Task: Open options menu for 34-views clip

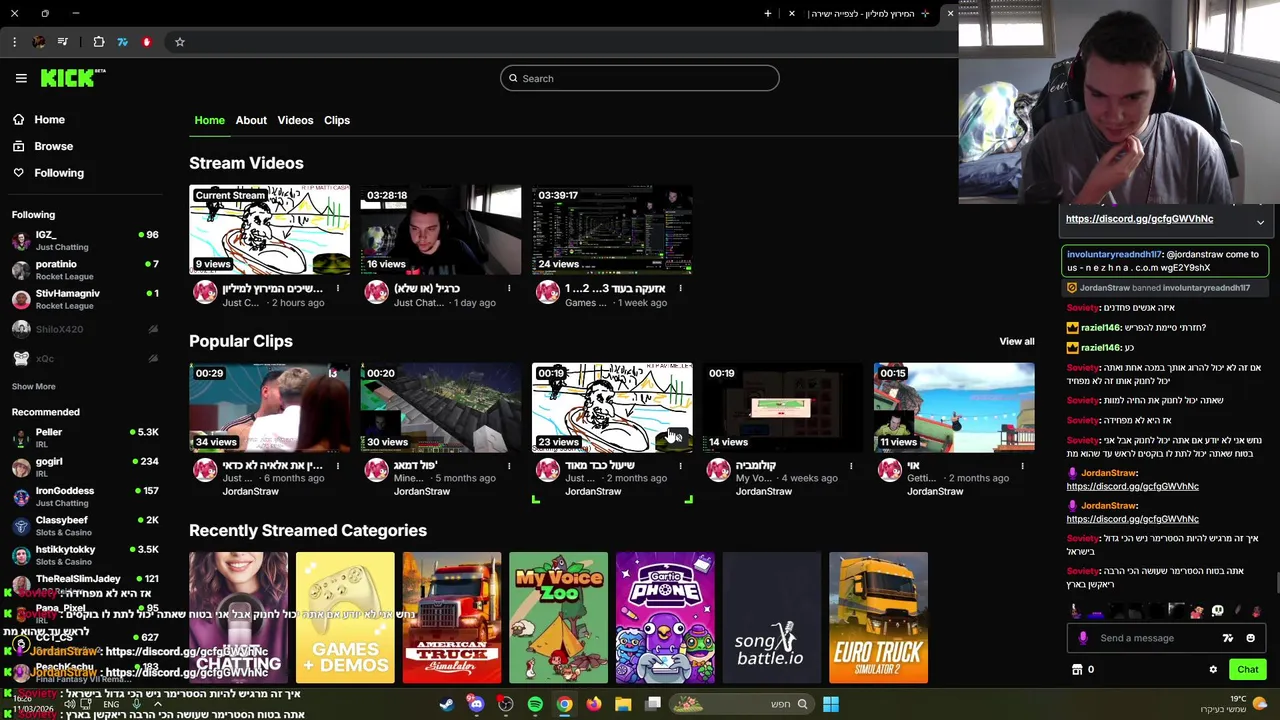Action: tap(338, 466)
